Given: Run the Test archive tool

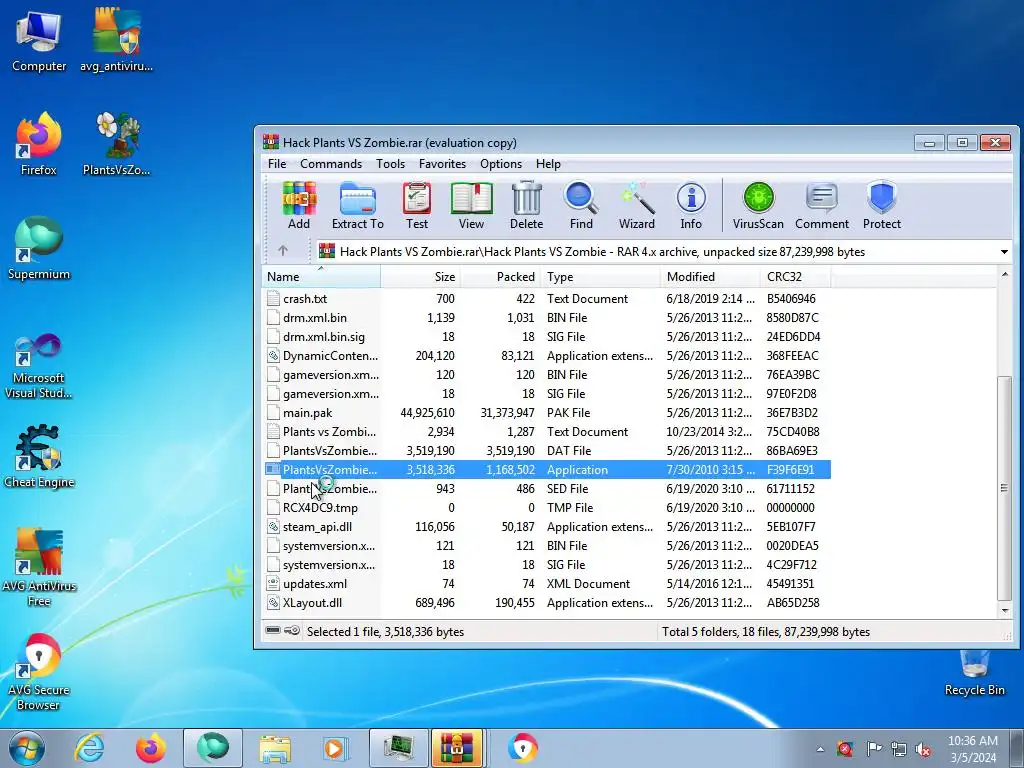Looking at the screenshot, I should (417, 205).
